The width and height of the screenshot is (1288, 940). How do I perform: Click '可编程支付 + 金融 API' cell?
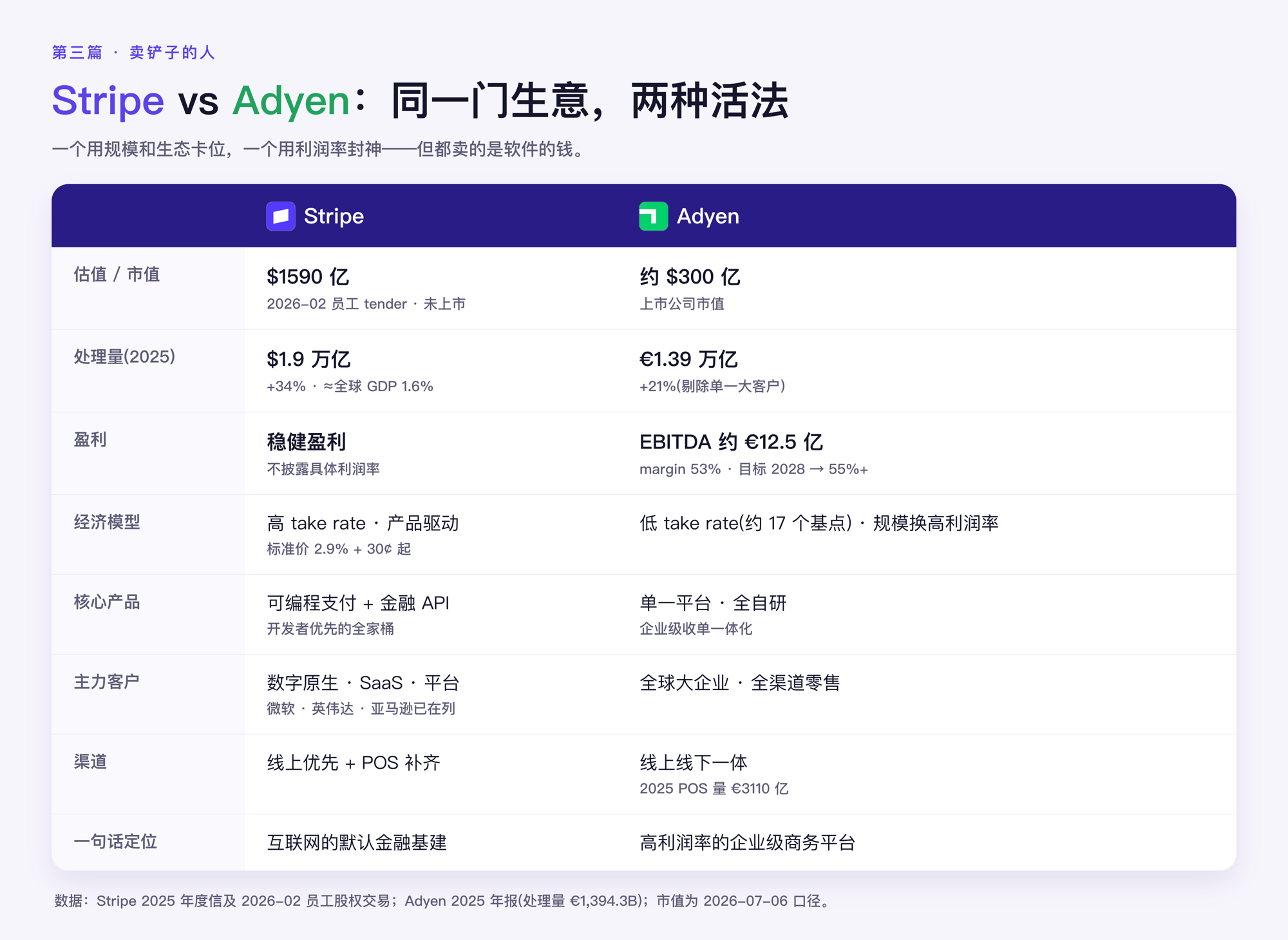click(x=358, y=602)
